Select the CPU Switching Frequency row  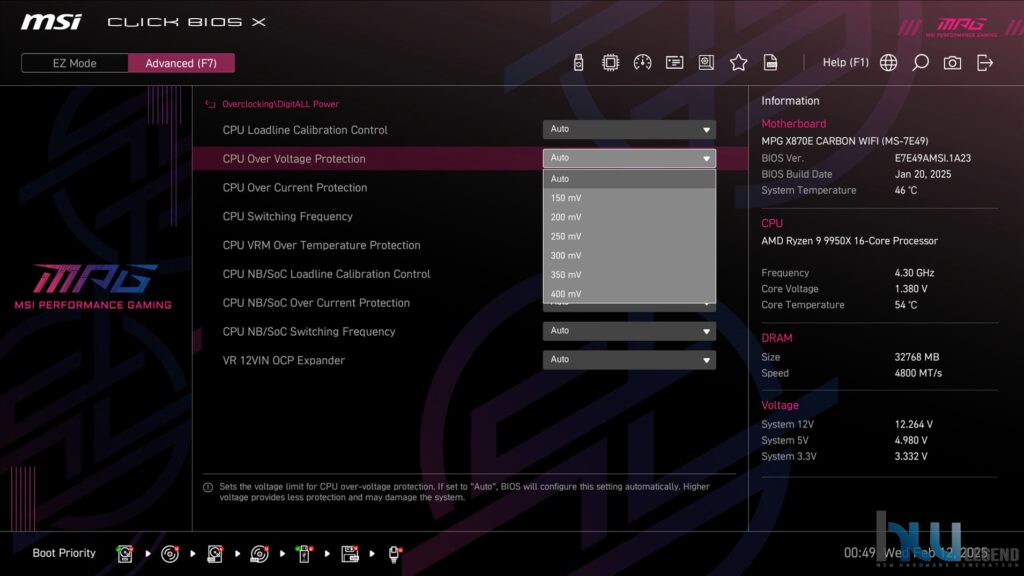click(x=287, y=216)
